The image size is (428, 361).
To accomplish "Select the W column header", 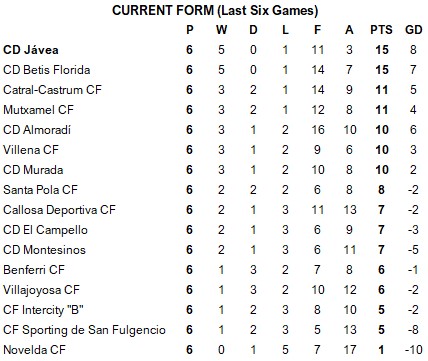I will click(221, 30).
